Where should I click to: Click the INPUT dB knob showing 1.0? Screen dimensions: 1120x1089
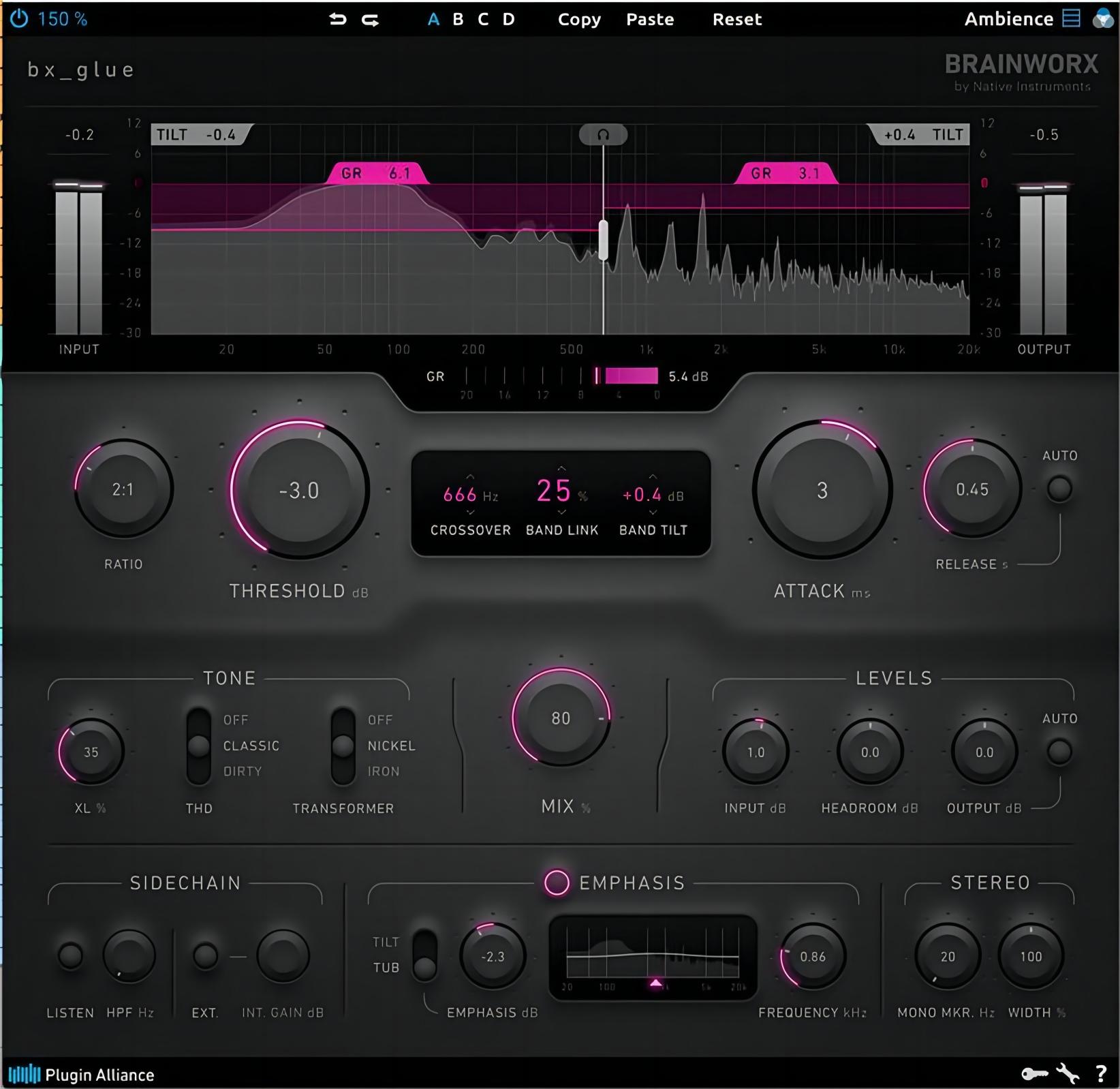(x=756, y=752)
